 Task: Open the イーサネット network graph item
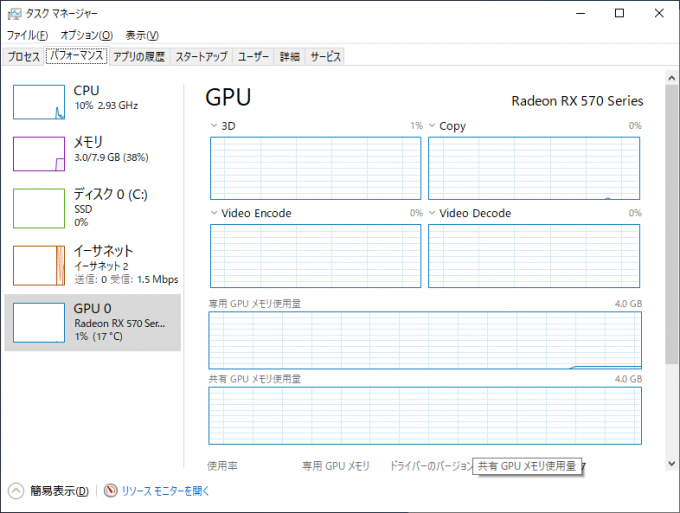pyautogui.click(x=92, y=265)
